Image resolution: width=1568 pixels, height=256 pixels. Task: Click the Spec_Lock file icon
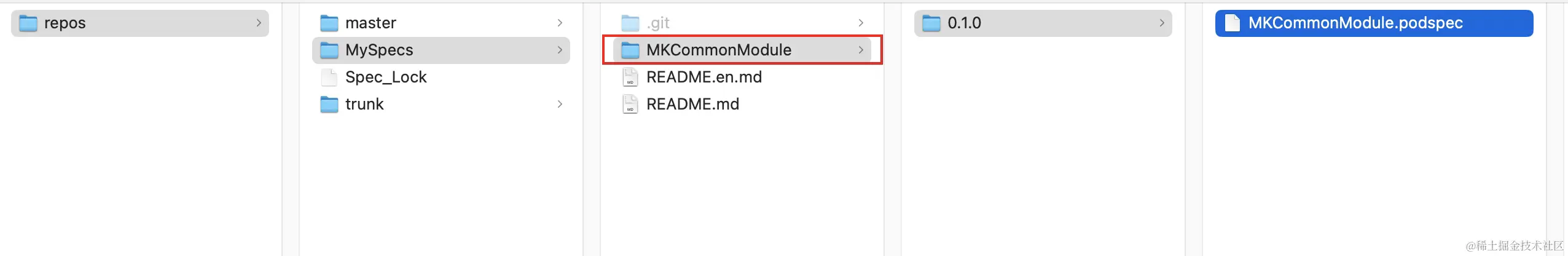[329, 78]
